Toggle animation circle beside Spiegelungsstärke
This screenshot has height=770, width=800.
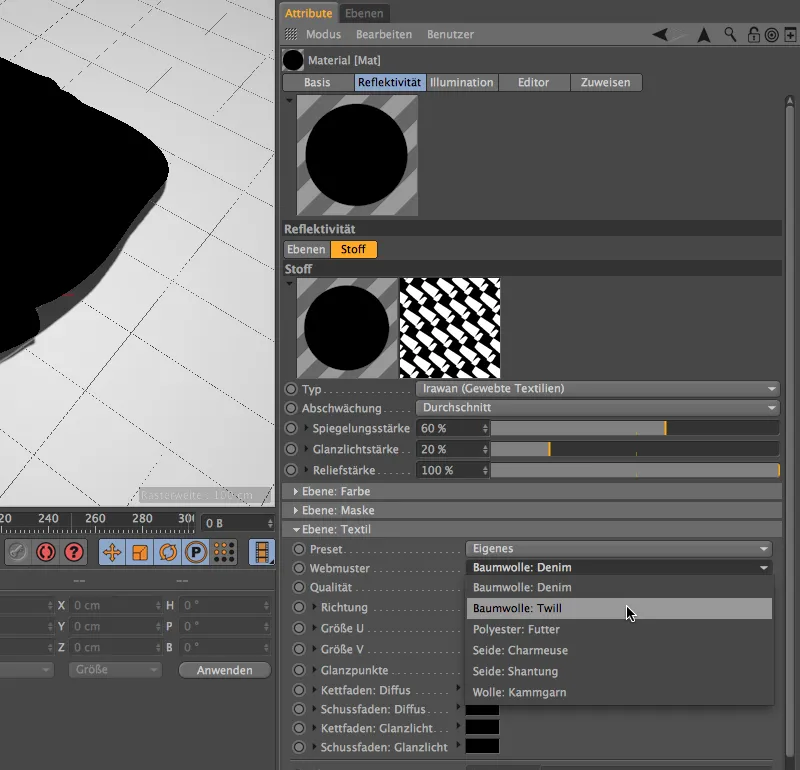point(291,428)
